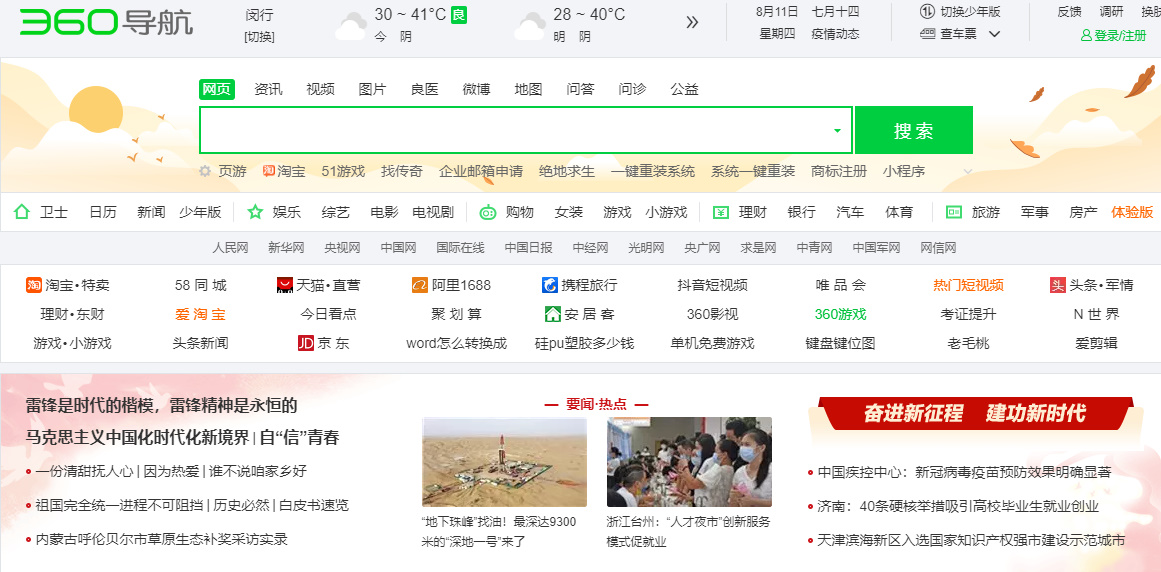The height and width of the screenshot is (572, 1161).
Task: Click the 绝地求生 hot search word
Action: point(567,172)
